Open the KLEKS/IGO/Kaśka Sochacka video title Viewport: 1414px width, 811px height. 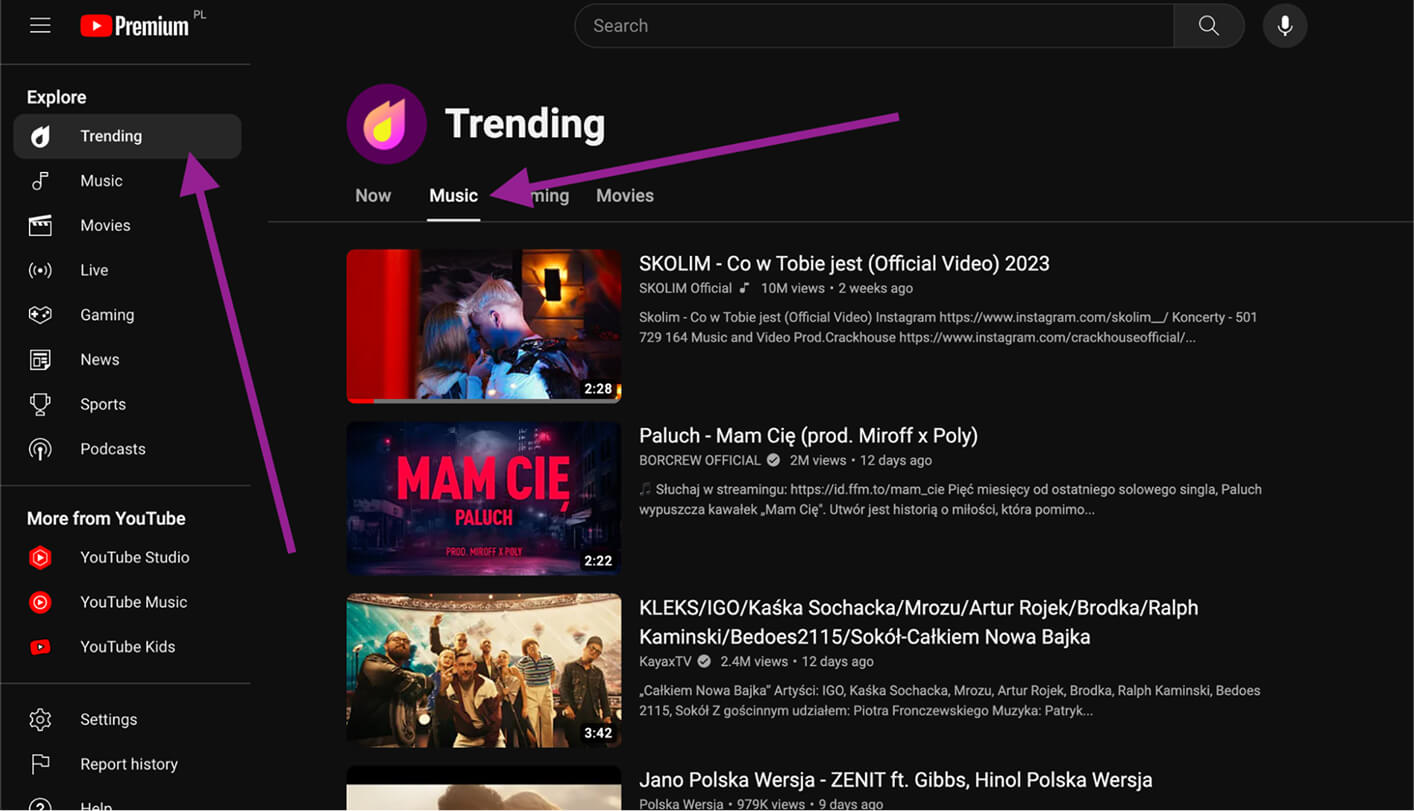click(918, 622)
